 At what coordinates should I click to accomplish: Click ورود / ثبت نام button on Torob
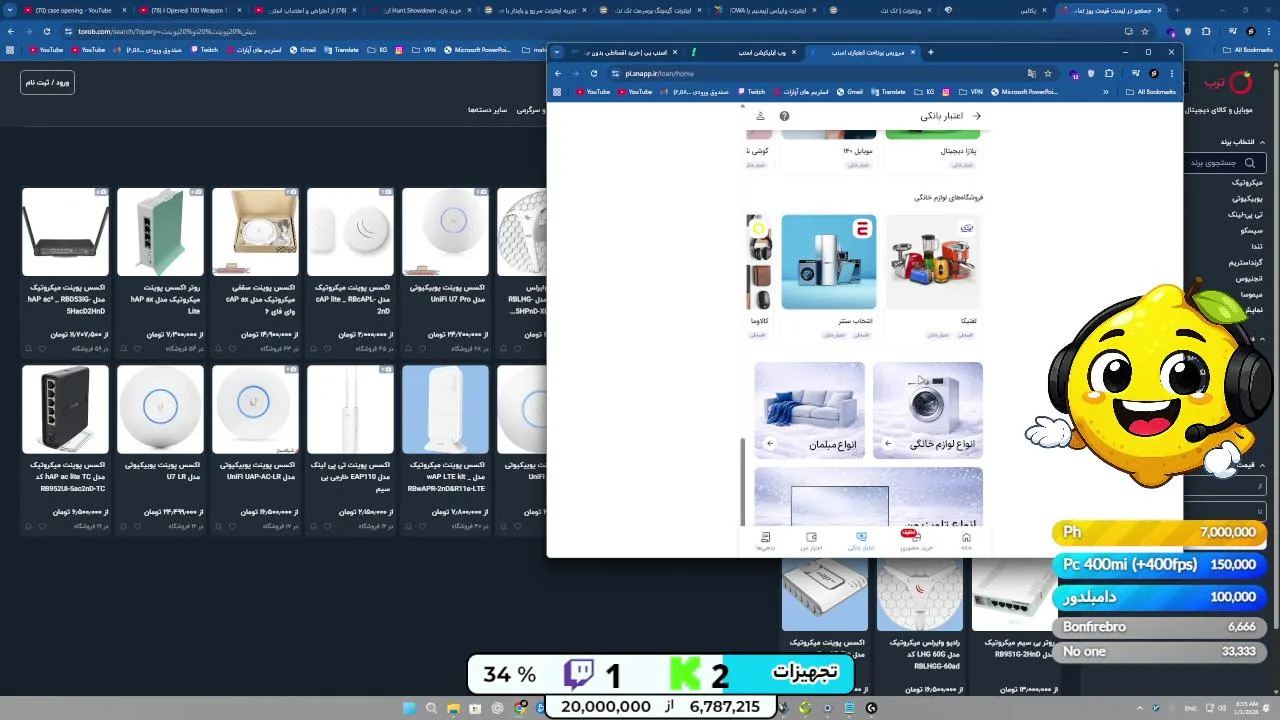point(47,82)
